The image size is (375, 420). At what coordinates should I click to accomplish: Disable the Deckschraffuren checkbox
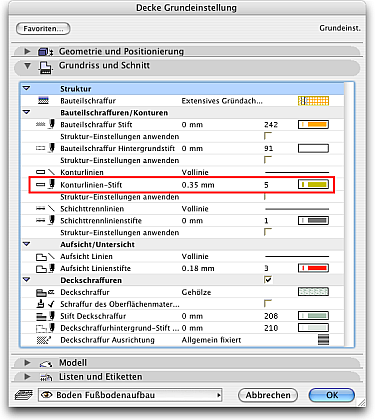tap(268, 280)
